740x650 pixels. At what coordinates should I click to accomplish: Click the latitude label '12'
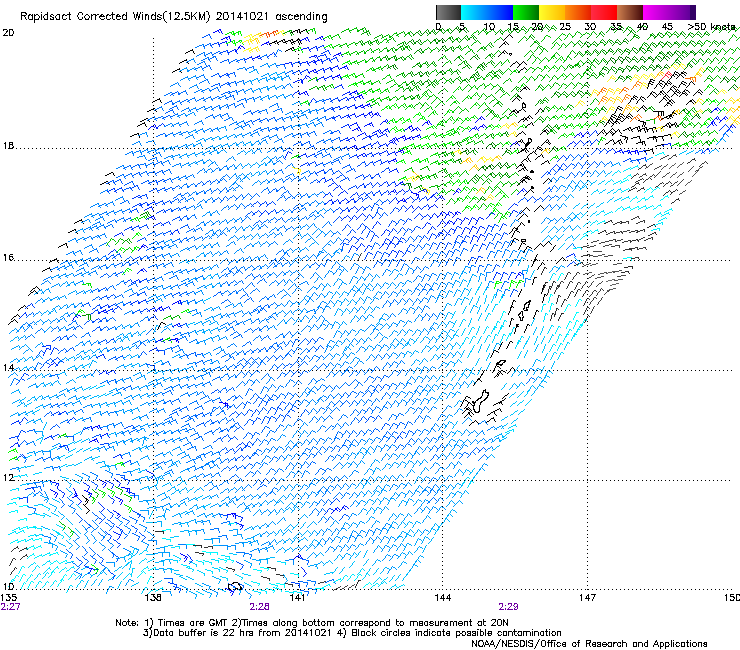(8, 477)
